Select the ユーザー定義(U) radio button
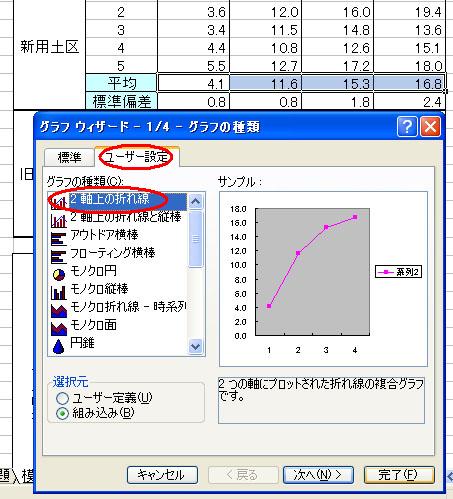The image size is (453, 499). [x=62, y=398]
